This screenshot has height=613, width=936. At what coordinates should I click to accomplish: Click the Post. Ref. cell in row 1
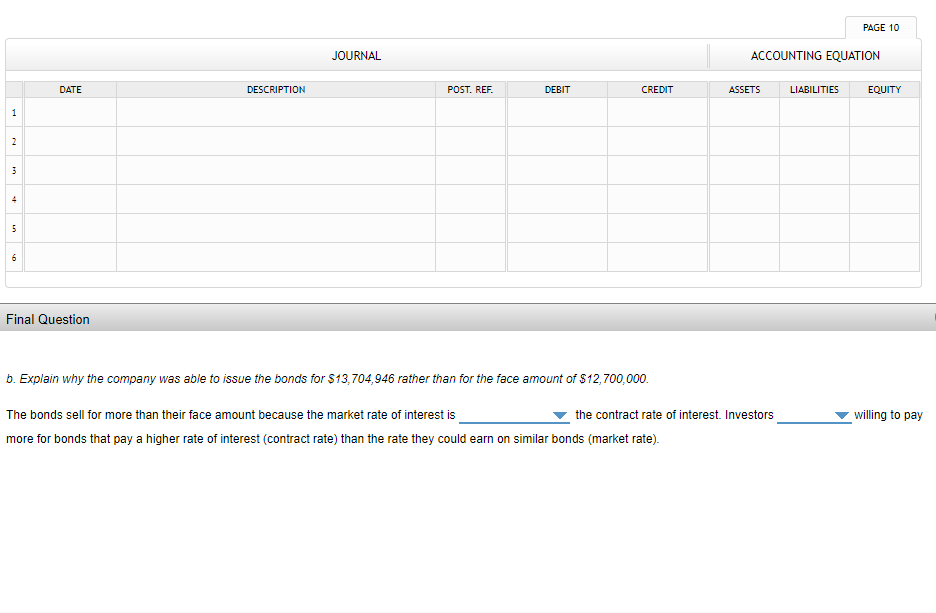470,112
